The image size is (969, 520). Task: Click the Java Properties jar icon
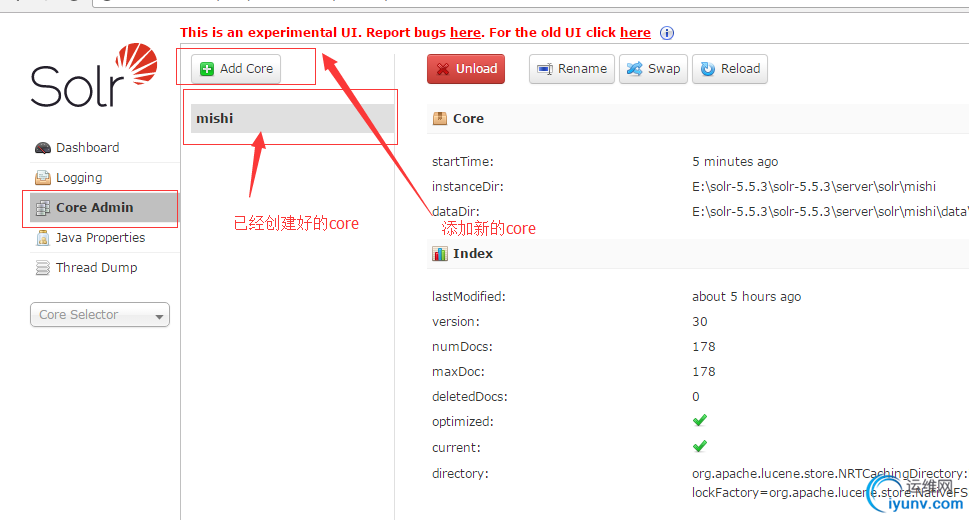43,237
